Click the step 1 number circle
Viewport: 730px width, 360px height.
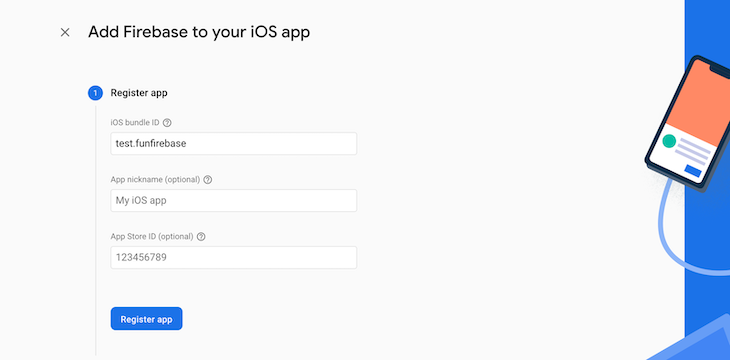95,93
